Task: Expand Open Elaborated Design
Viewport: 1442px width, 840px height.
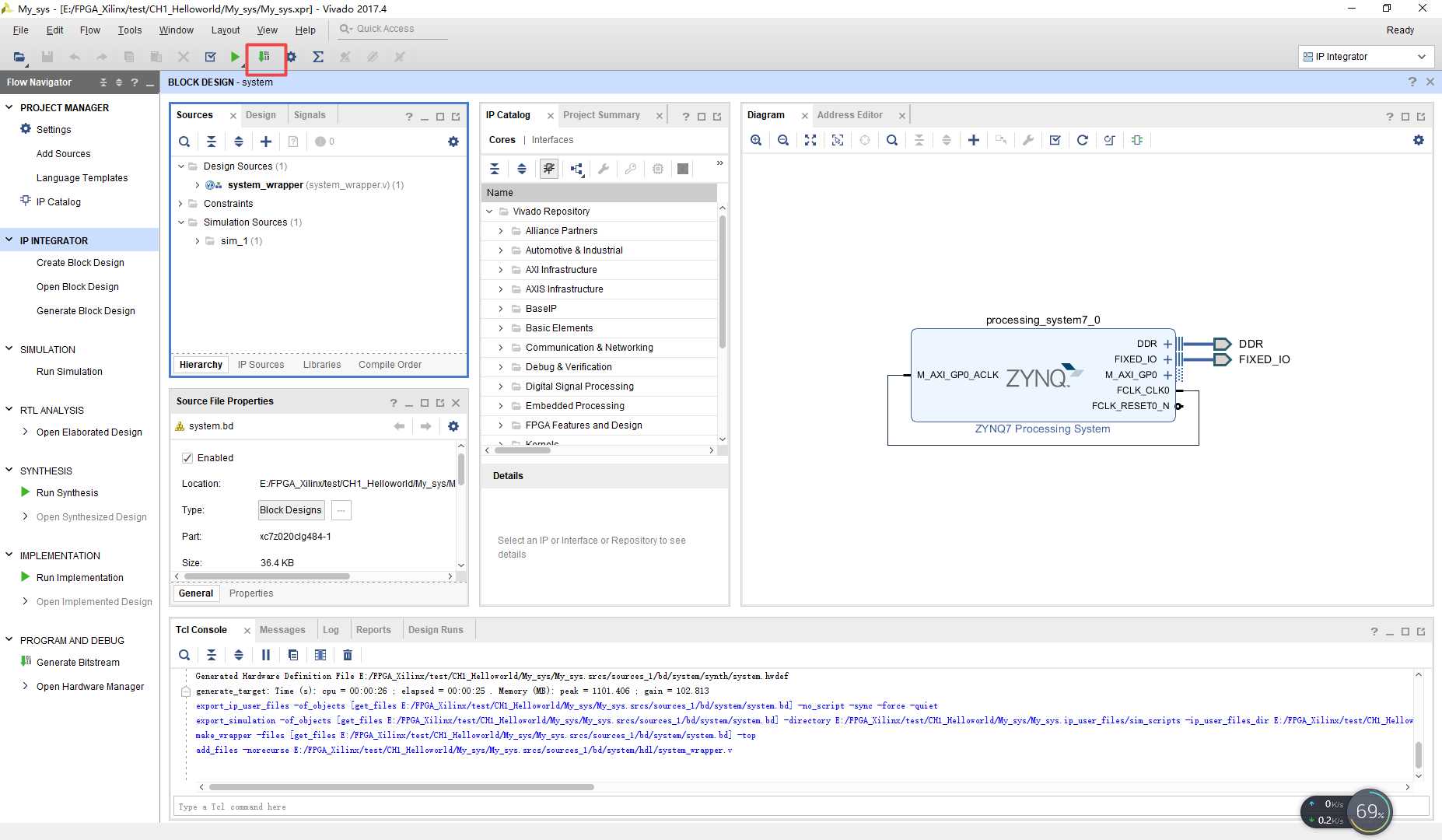Action: pyautogui.click(x=26, y=432)
